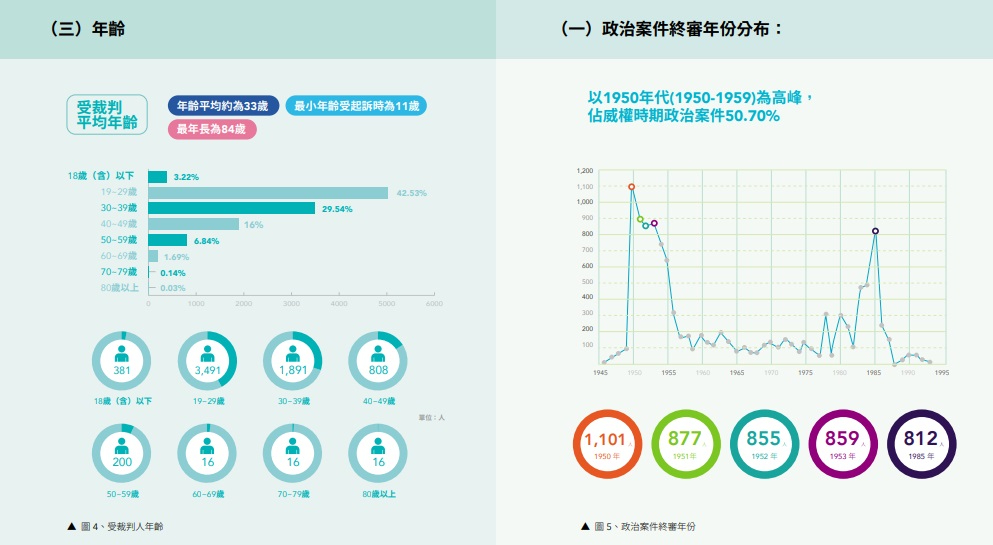Click the 1985 peak marker on the line chart

875,231
